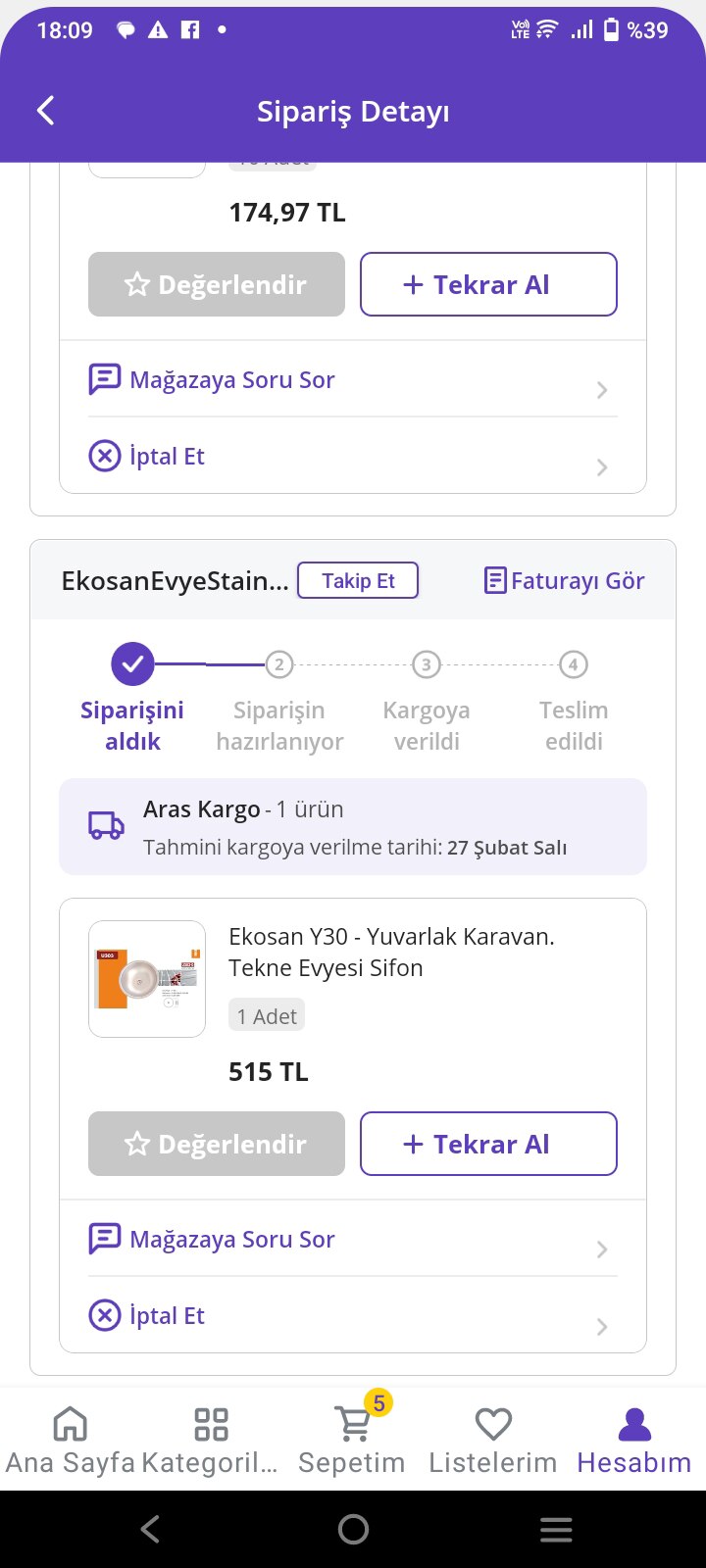Tap cancel icon for Ekosan Y30 order
This screenshot has width=706, height=1568.
(105, 1314)
